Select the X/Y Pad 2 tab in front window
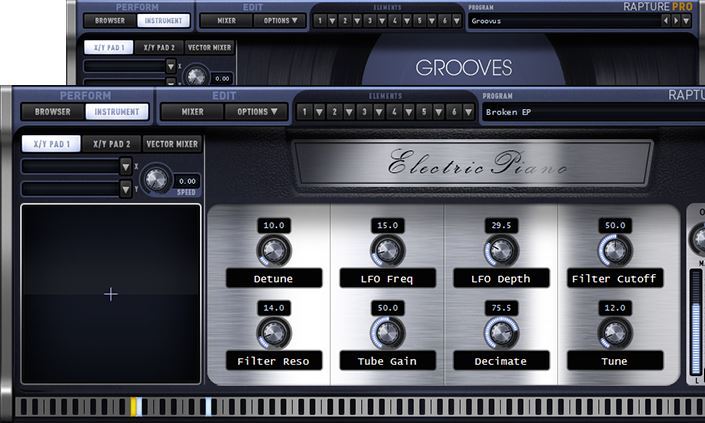The image size is (705, 423). click(112, 144)
